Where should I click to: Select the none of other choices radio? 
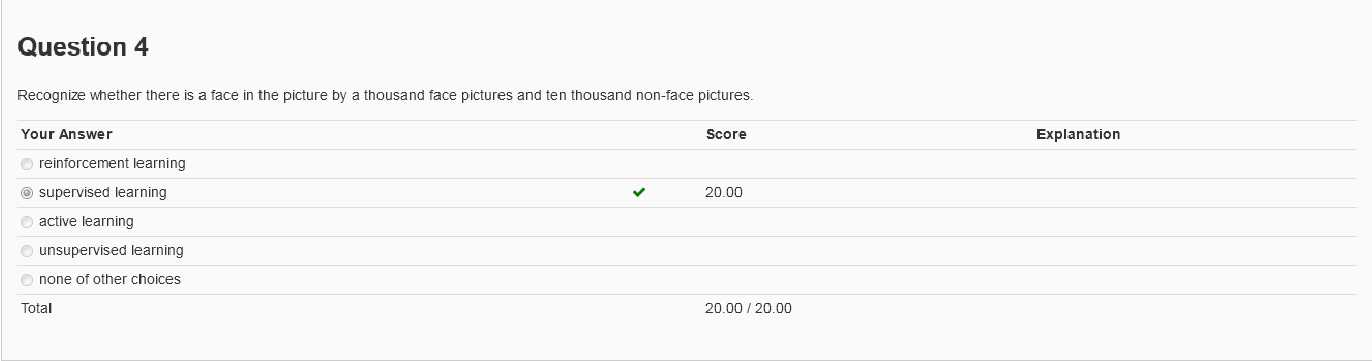(x=27, y=280)
